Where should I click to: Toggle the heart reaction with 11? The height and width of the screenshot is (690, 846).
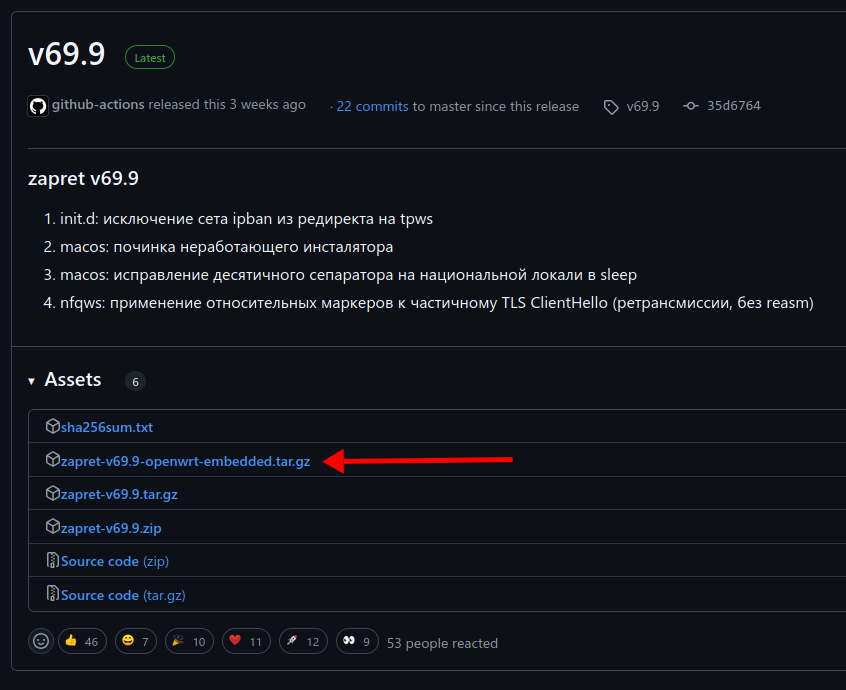(x=246, y=641)
